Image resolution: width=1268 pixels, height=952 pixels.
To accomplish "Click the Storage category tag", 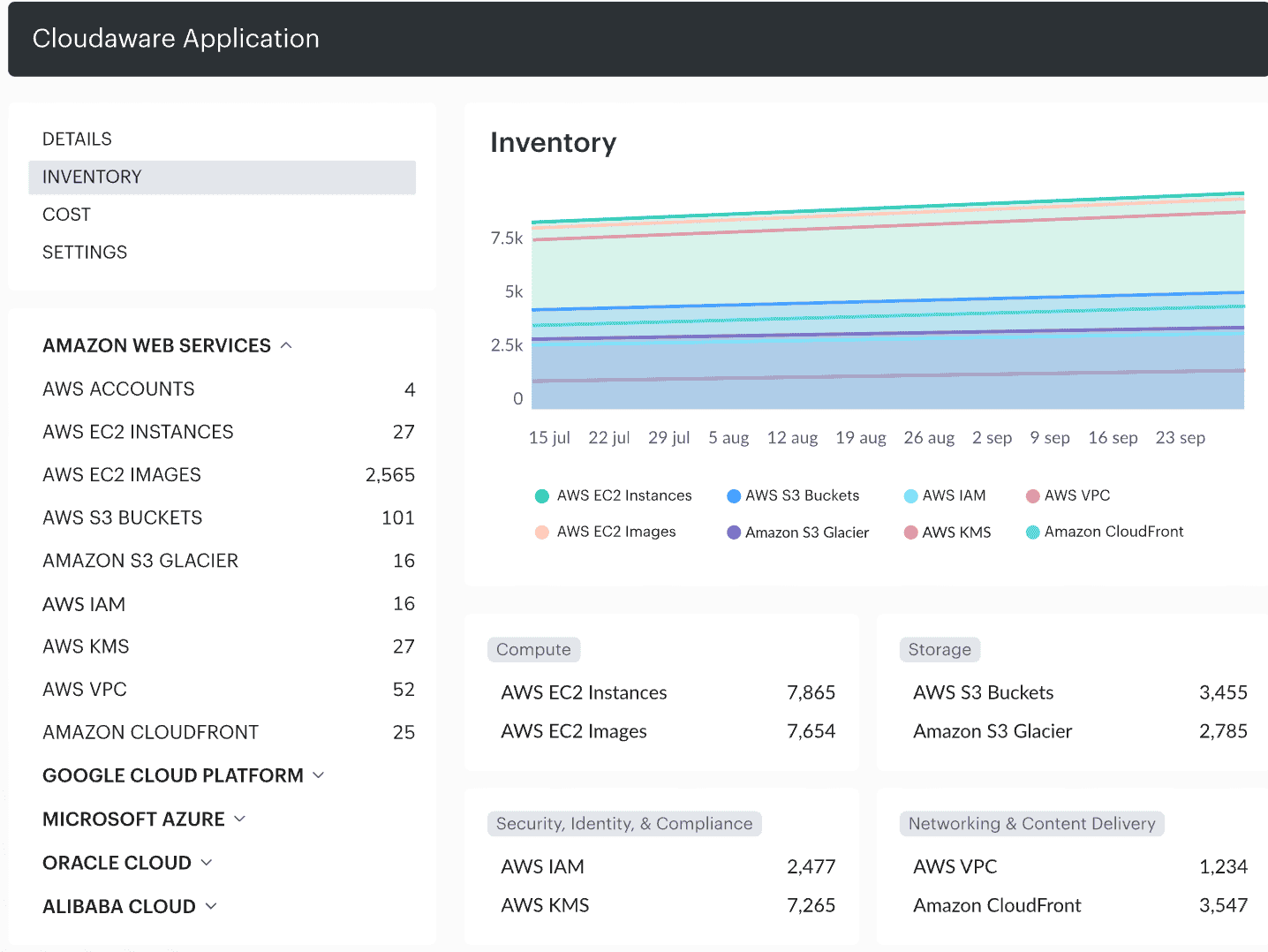I will (940, 650).
